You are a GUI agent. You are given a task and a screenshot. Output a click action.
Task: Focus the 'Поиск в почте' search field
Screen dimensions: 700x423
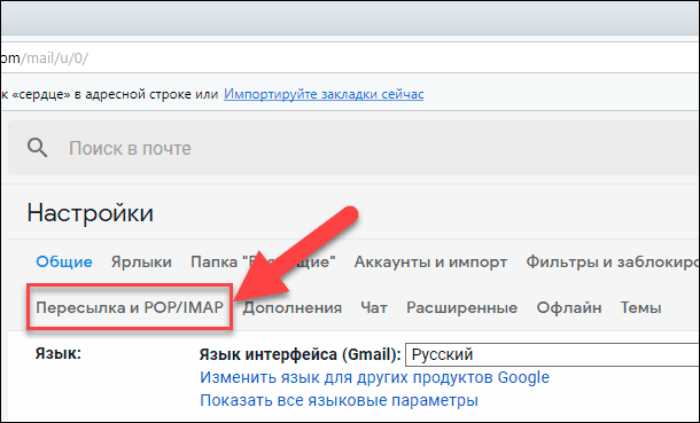354,148
